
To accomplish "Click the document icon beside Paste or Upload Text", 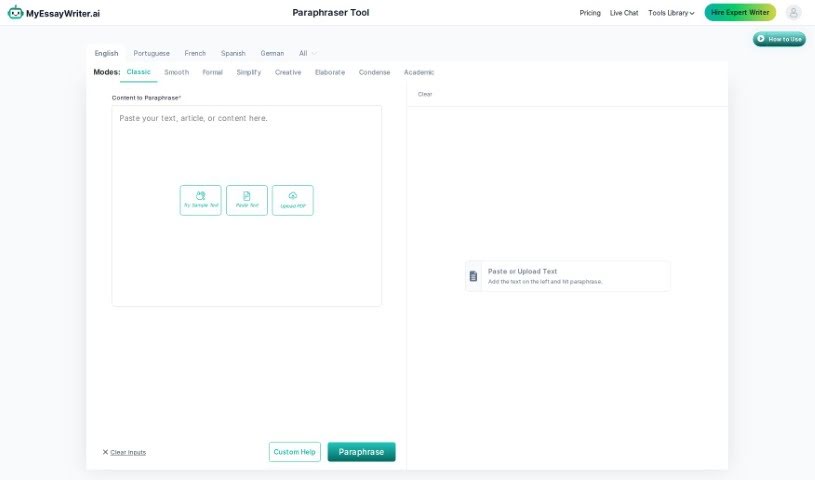I will [x=474, y=276].
